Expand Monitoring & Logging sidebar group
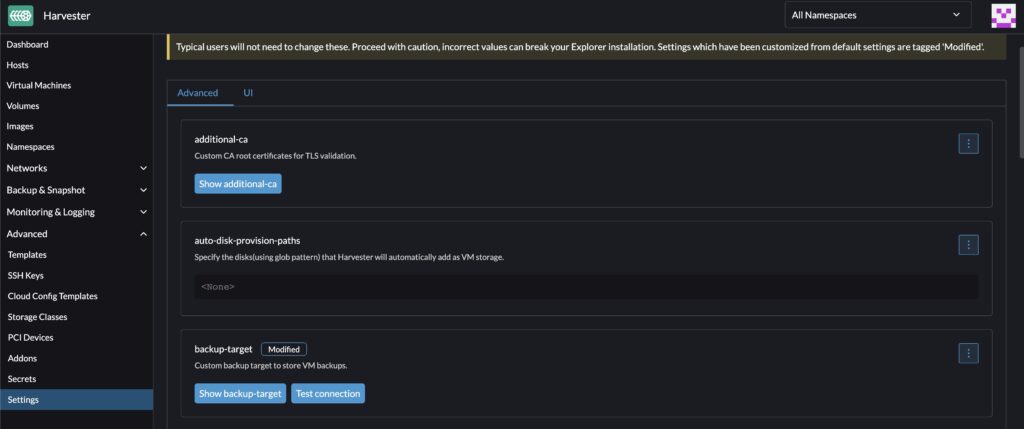The height and width of the screenshot is (429, 1024). pyautogui.click(x=143, y=212)
